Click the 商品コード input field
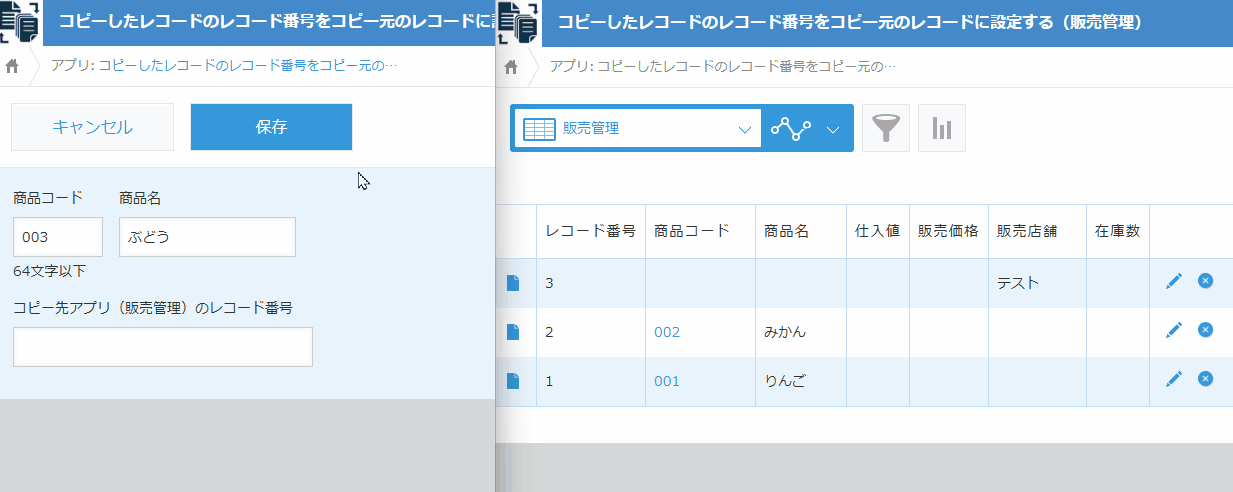The image size is (1233, 492). (57, 237)
